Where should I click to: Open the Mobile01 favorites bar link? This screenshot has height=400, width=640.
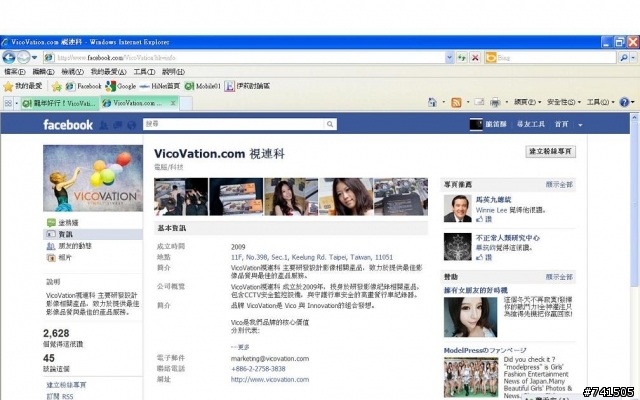pos(202,86)
